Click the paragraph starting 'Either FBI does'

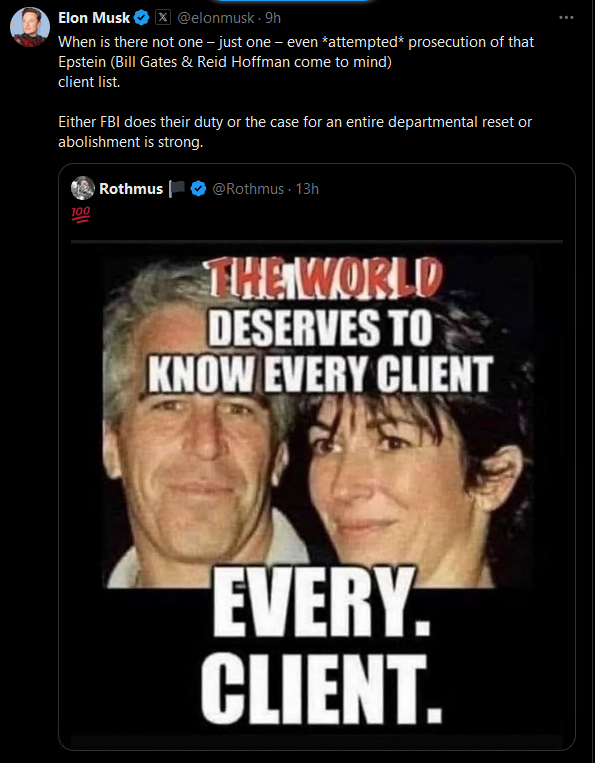pos(295,132)
